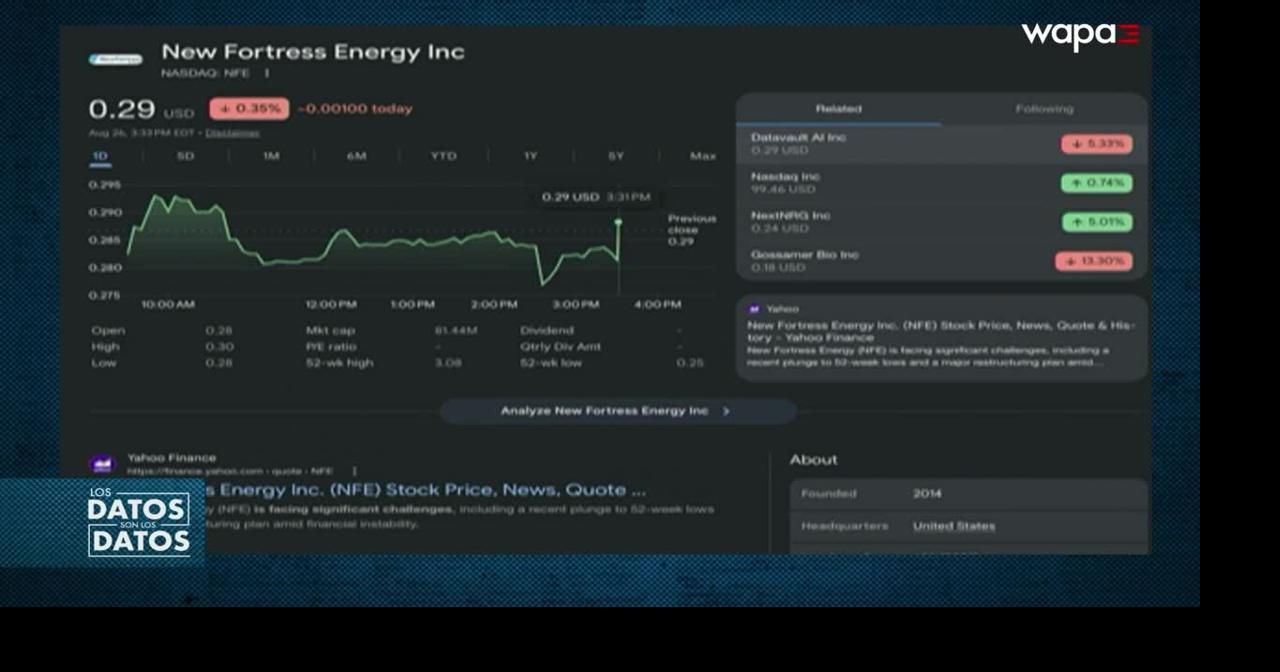
Task: Switch the chart to the 5D range
Action: pyautogui.click(x=185, y=156)
